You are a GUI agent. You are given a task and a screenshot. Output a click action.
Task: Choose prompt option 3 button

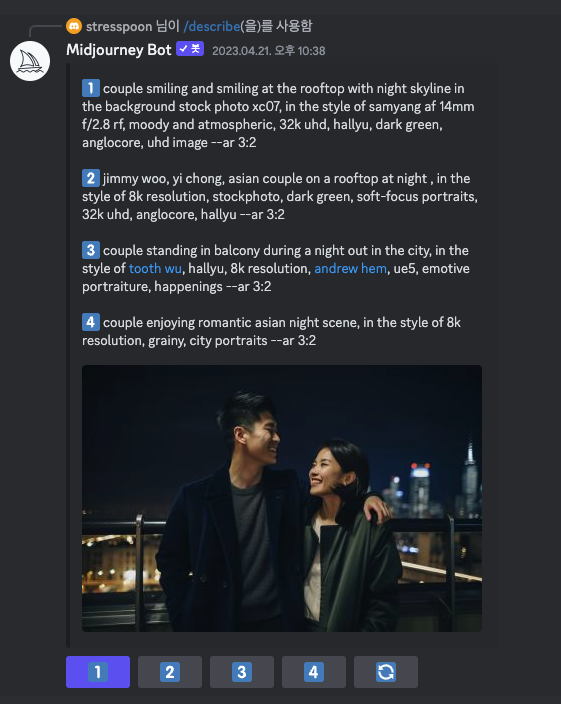[242, 672]
